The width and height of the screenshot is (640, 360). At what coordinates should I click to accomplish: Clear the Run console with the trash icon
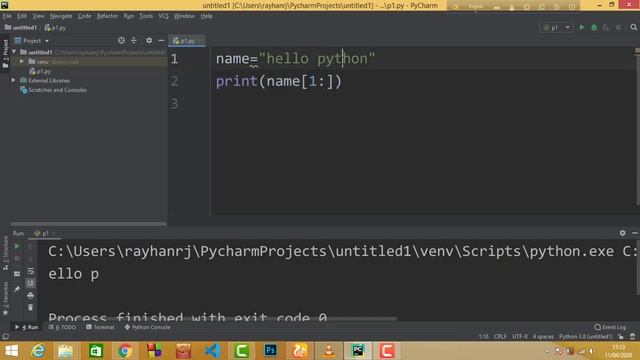tap(31, 307)
